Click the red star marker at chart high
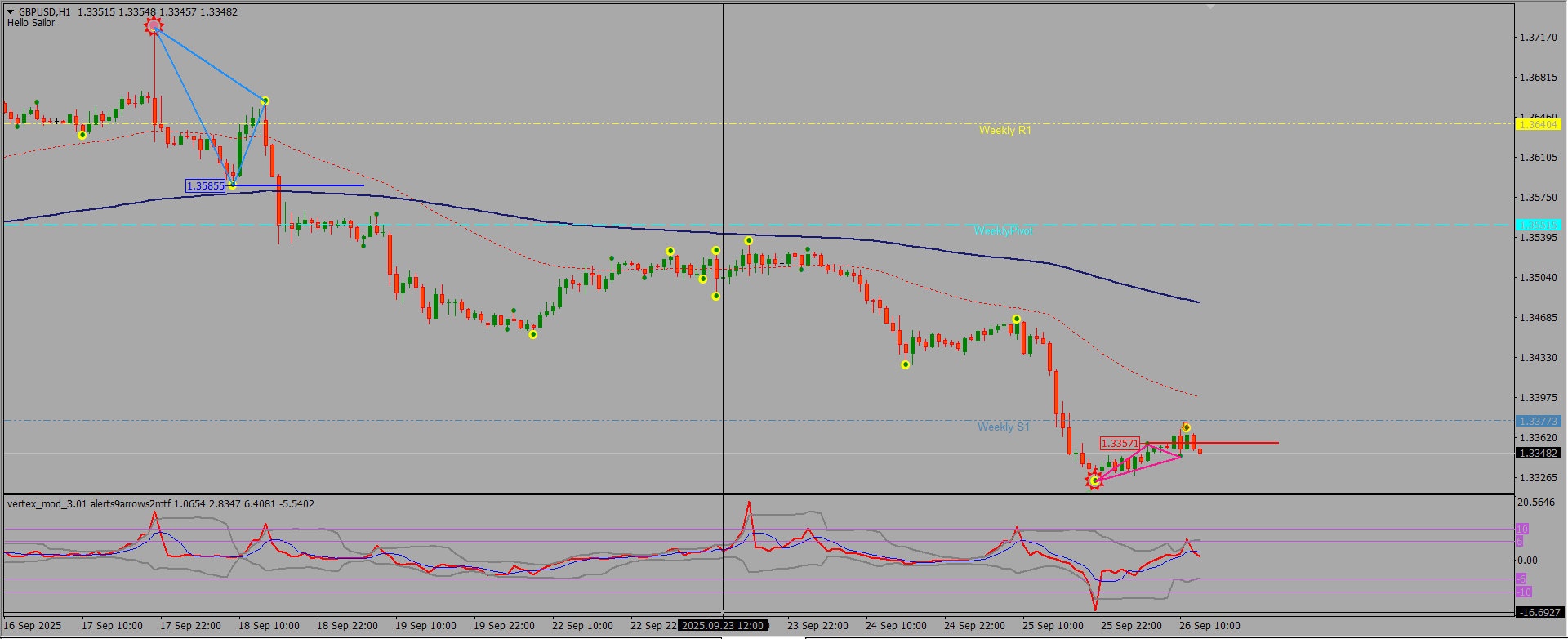 [x=154, y=26]
